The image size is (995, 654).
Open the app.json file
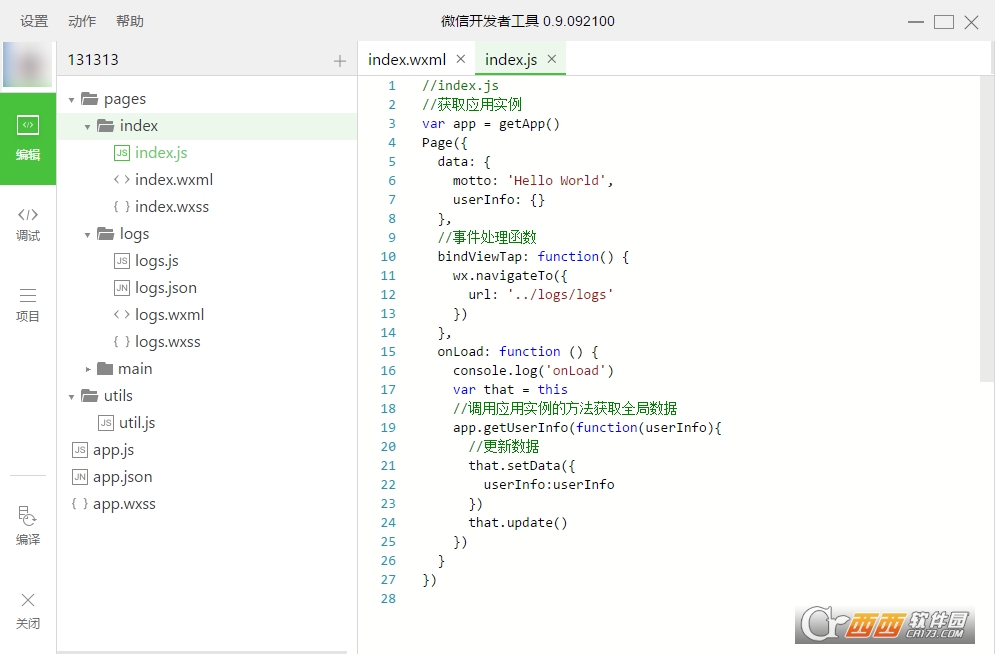point(122,477)
